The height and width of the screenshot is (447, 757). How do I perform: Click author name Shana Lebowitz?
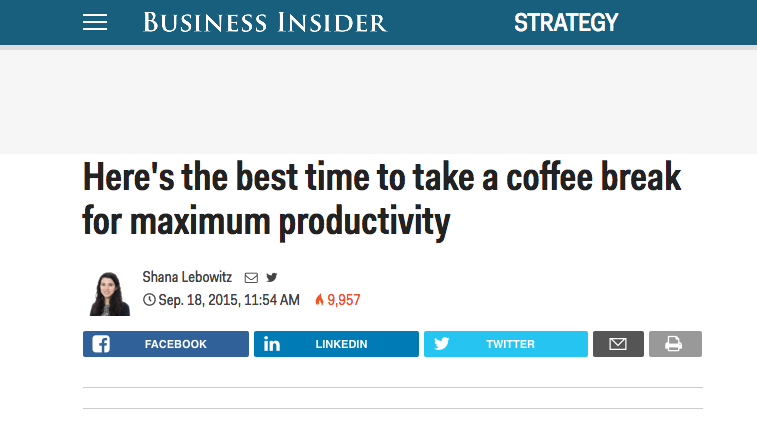(x=187, y=277)
